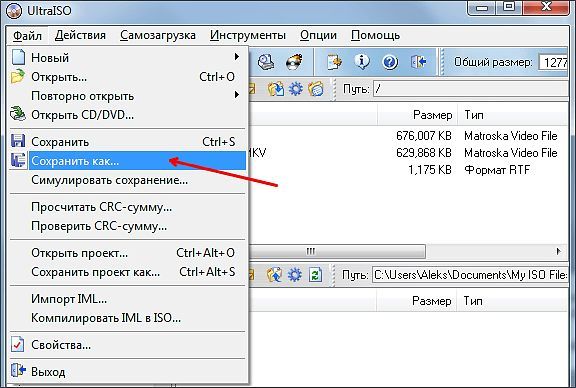Click 'Matroska Video File' in the 629,868 KB row
This screenshot has height=388, width=576.
511,153
